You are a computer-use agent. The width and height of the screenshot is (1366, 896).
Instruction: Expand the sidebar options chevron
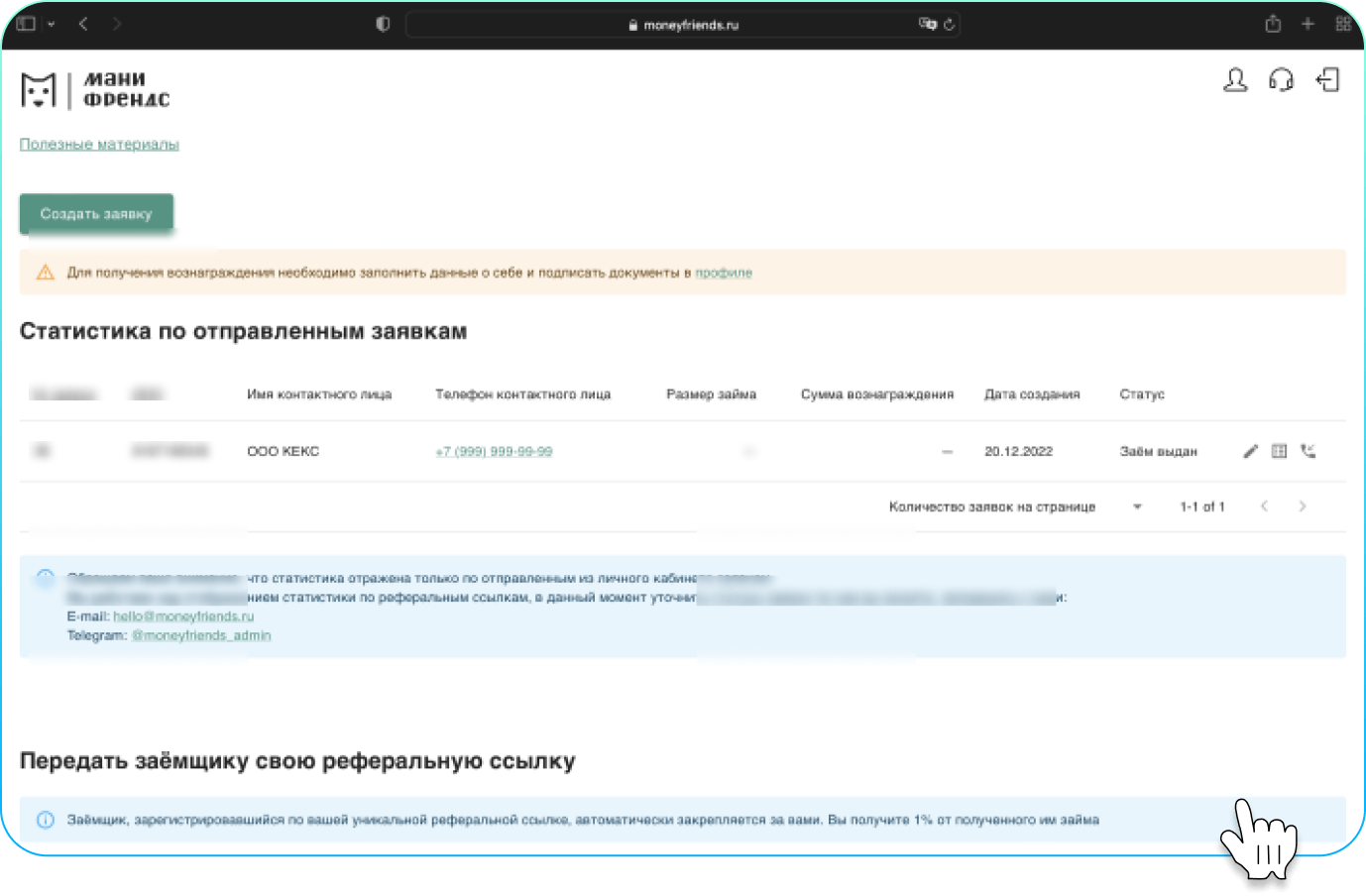tap(52, 24)
